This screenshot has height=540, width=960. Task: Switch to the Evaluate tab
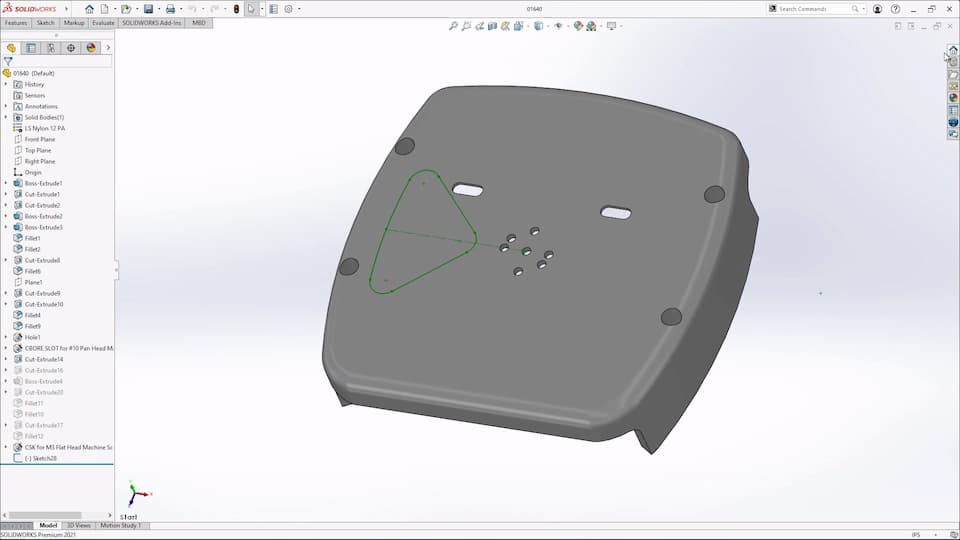point(103,22)
